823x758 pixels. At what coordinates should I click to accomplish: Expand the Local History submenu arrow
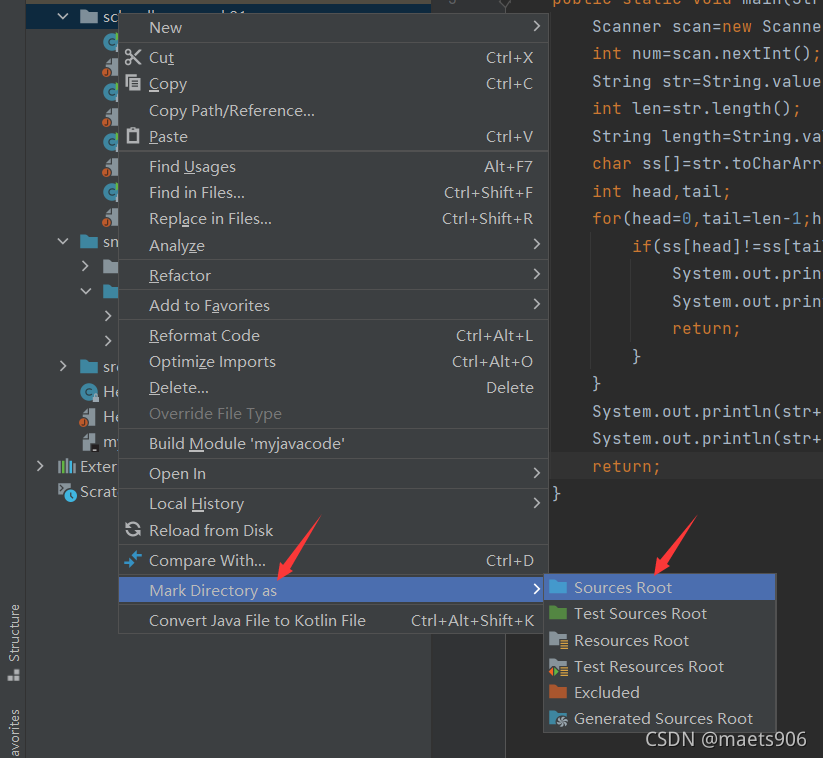(536, 502)
